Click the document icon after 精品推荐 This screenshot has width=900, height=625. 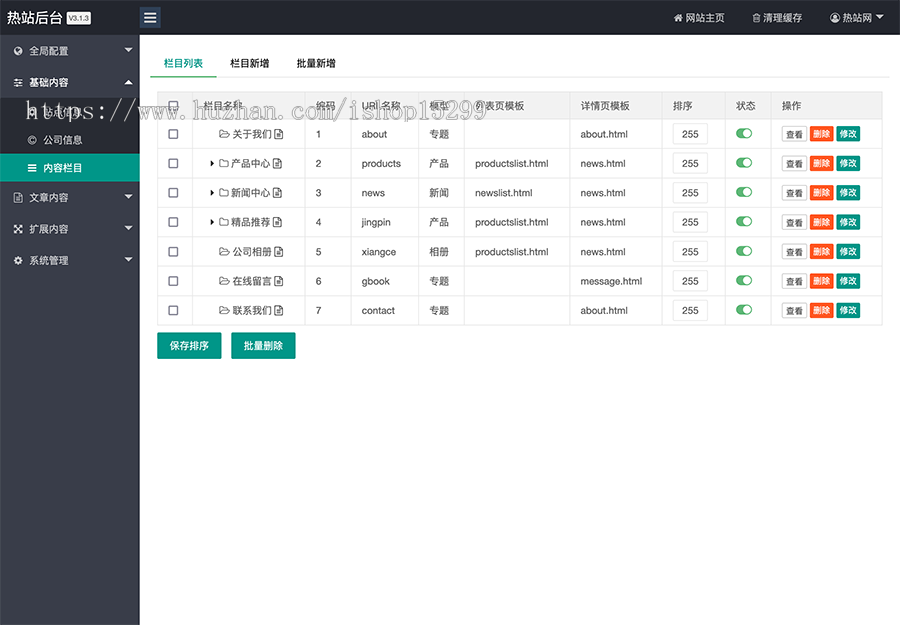277,222
